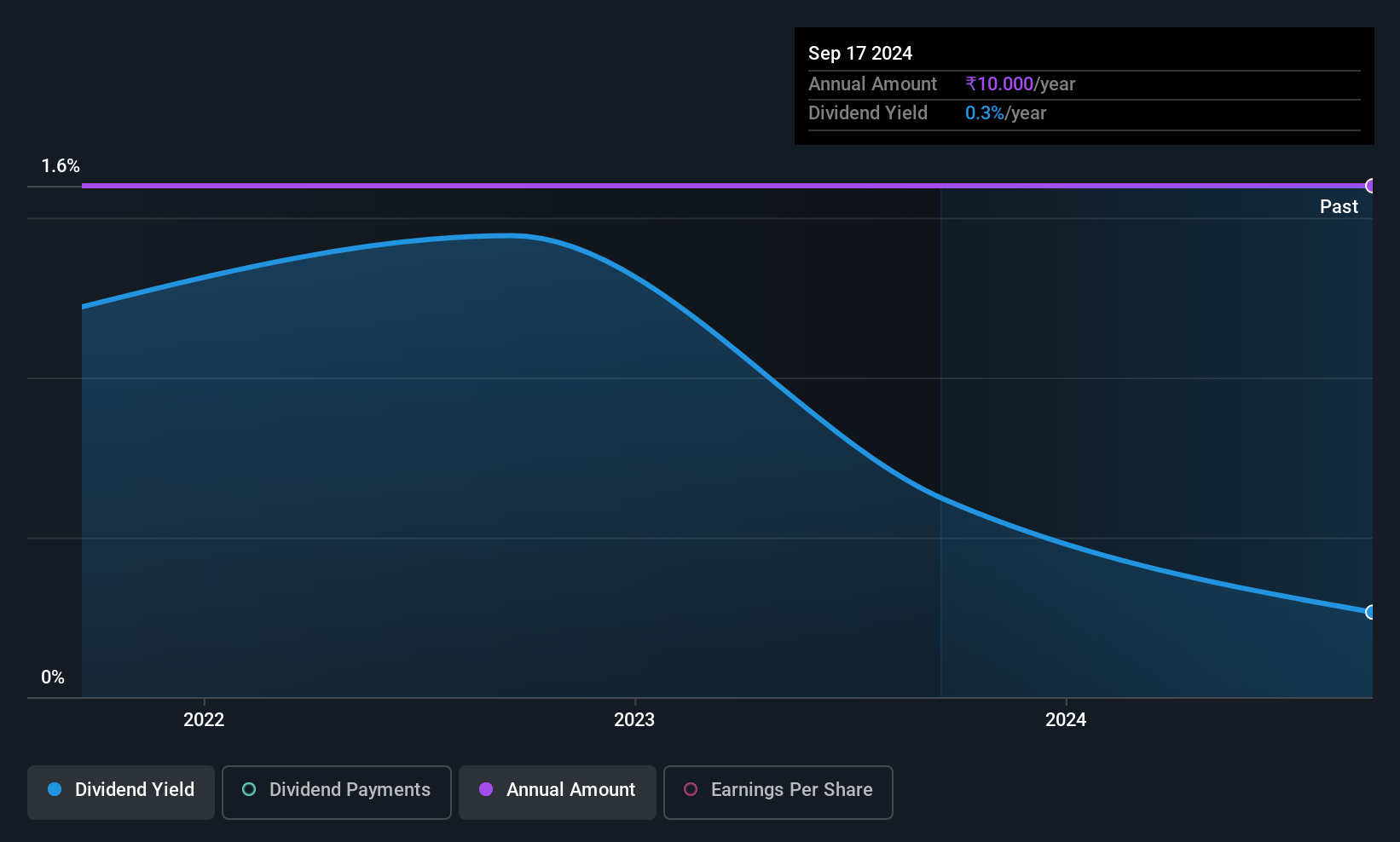Click the pink Earnings Per Share circle
Screen dimensions: 1400x842
click(691, 789)
